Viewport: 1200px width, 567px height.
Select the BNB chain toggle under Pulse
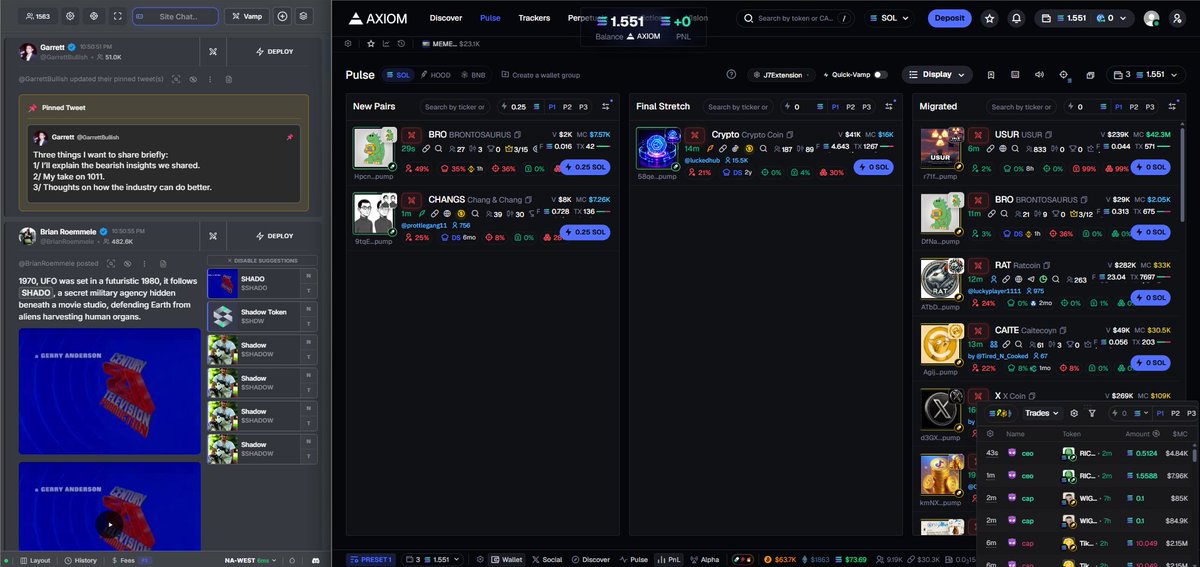474,75
